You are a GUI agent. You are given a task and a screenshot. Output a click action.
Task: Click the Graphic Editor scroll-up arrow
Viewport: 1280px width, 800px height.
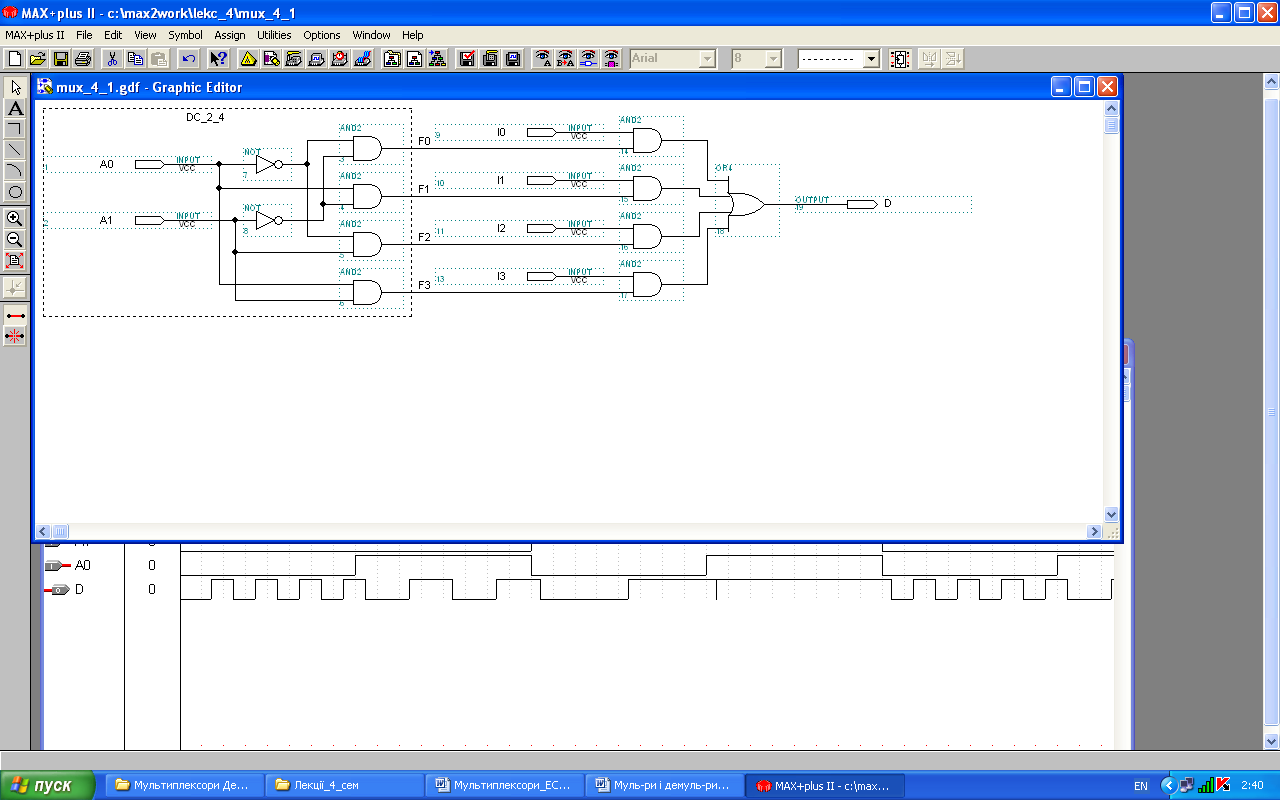(1111, 108)
